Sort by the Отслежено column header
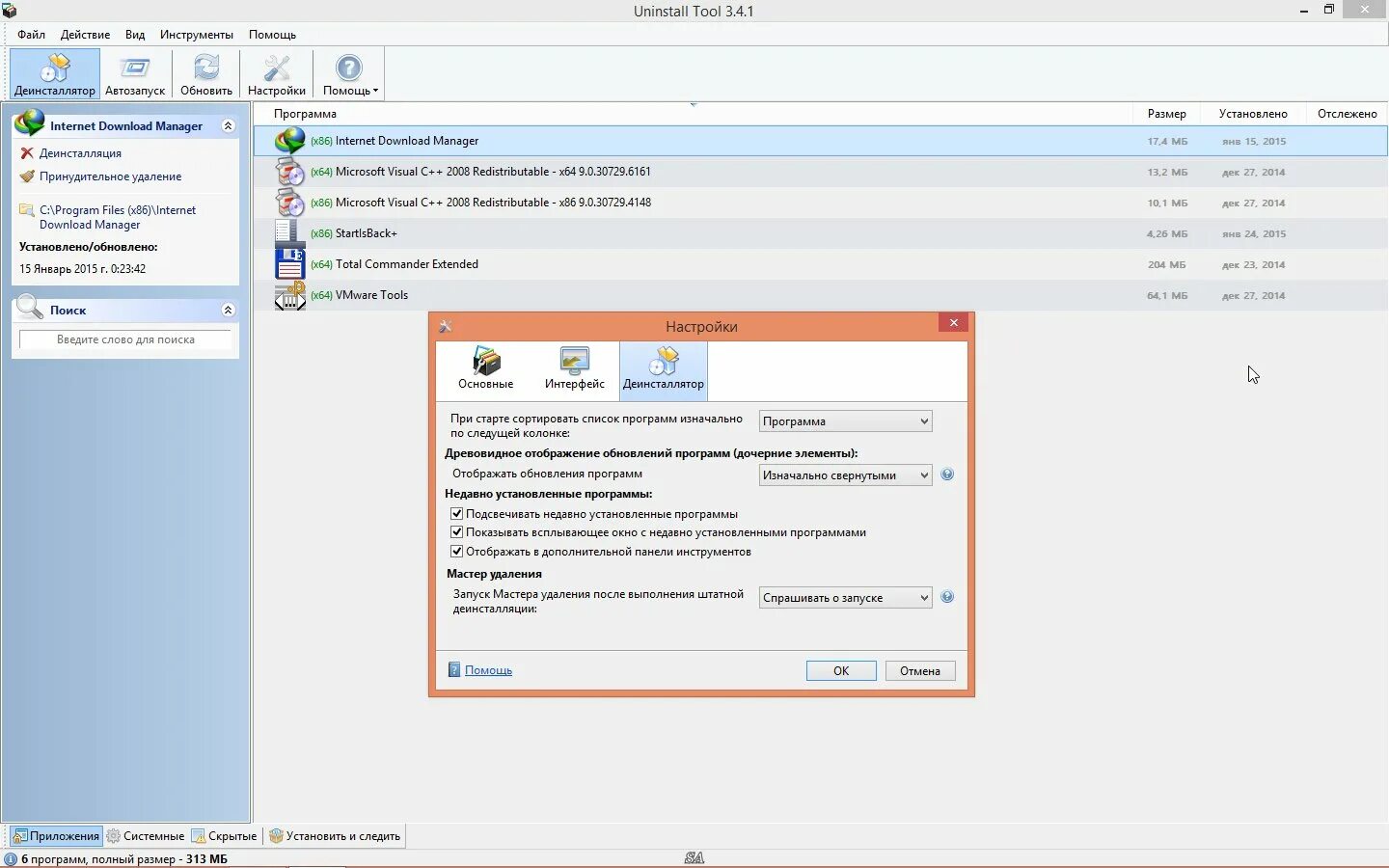The height and width of the screenshot is (868, 1389). coord(1347,114)
